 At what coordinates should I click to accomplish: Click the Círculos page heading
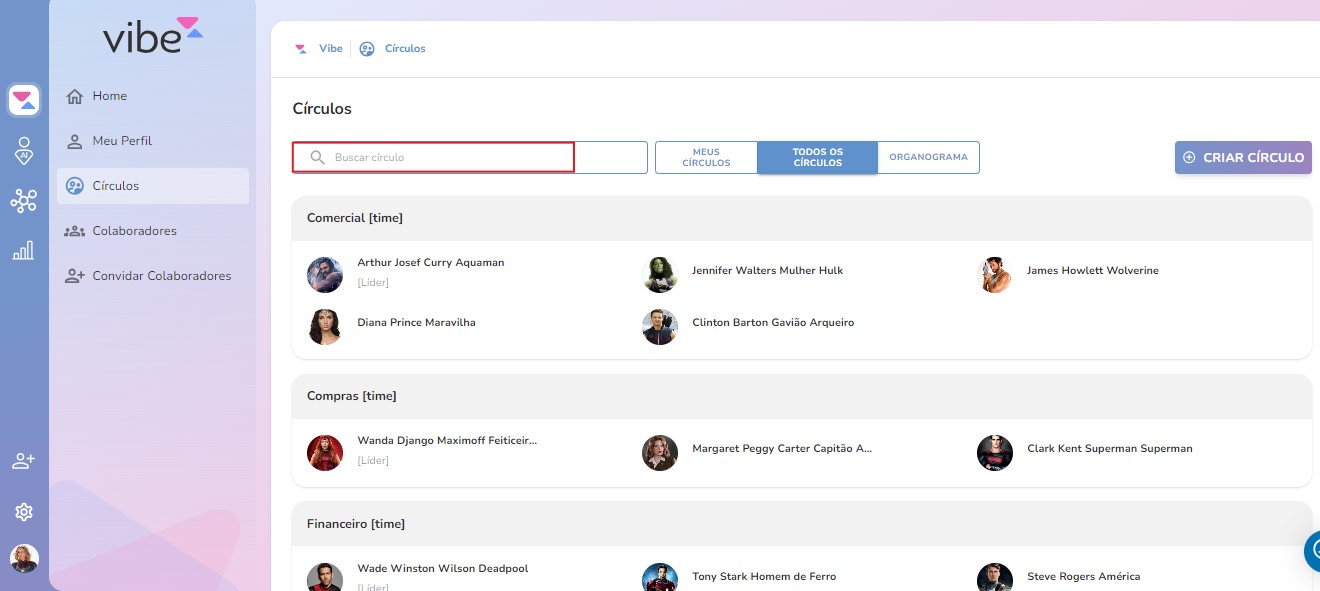(x=322, y=109)
